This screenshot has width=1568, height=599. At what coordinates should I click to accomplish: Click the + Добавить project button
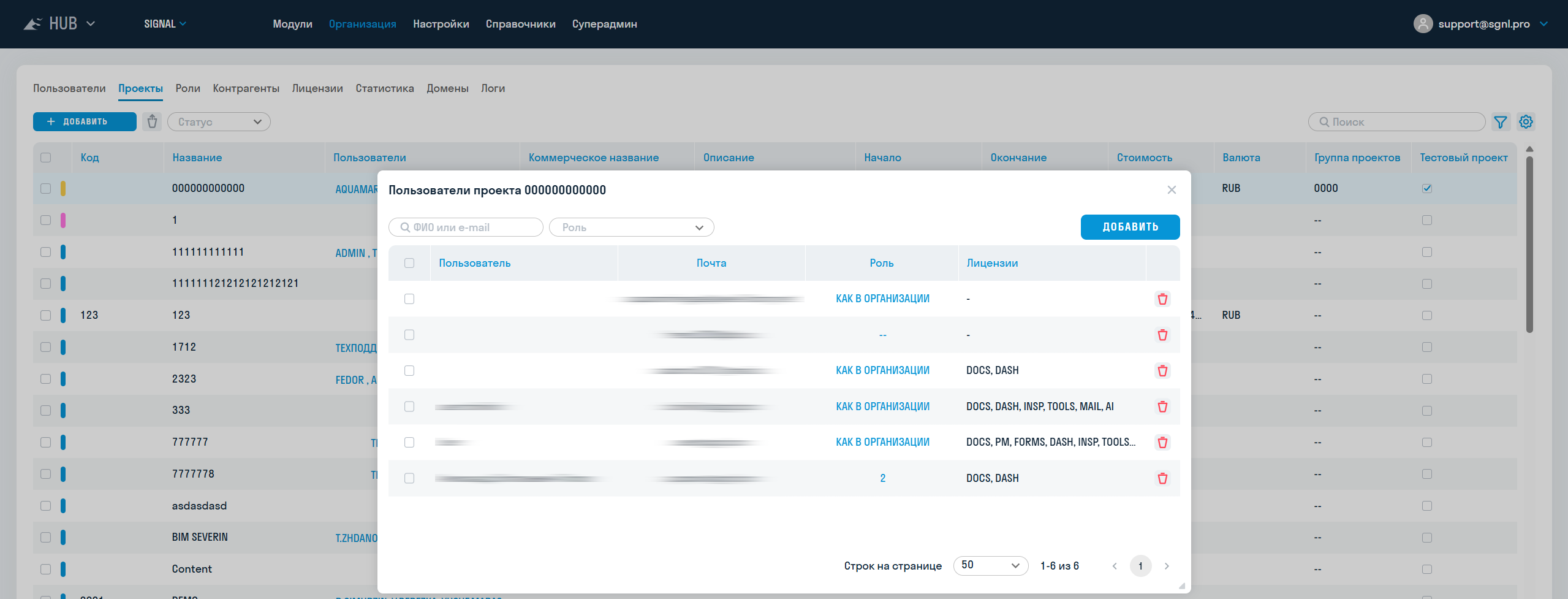click(x=85, y=121)
